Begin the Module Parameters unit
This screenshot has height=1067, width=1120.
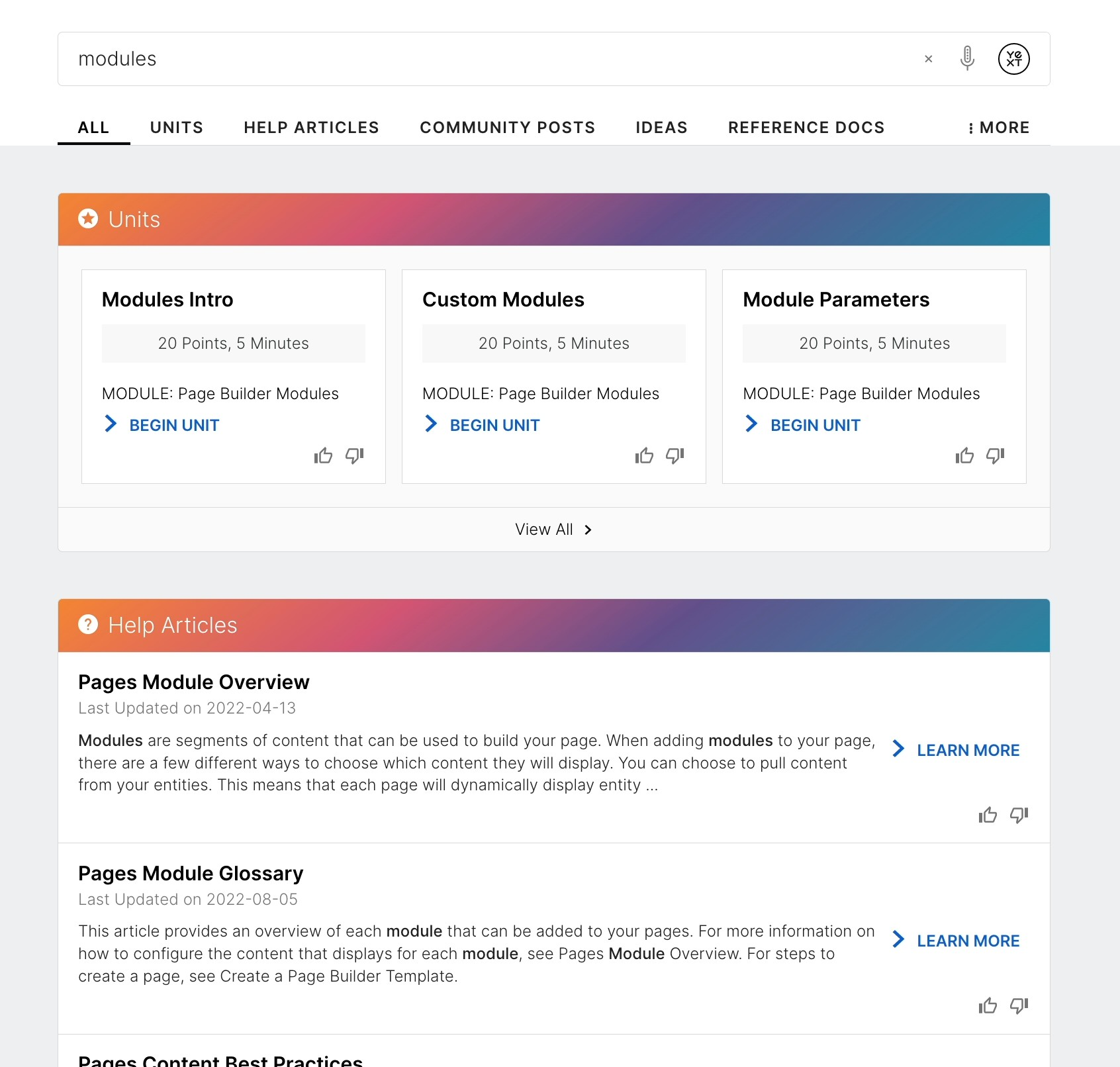coord(802,425)
